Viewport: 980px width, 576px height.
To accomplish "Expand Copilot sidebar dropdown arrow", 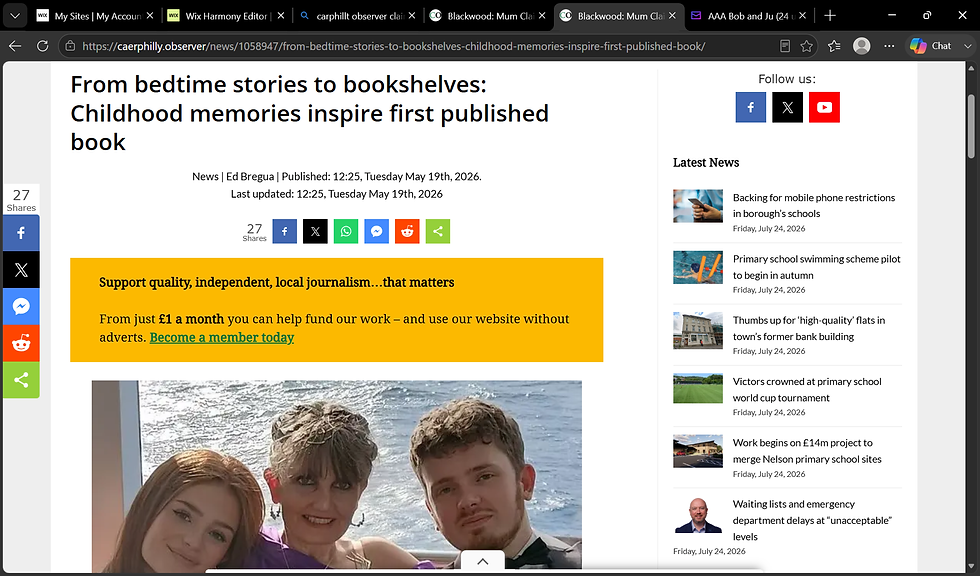I will [x=968, y=46].
